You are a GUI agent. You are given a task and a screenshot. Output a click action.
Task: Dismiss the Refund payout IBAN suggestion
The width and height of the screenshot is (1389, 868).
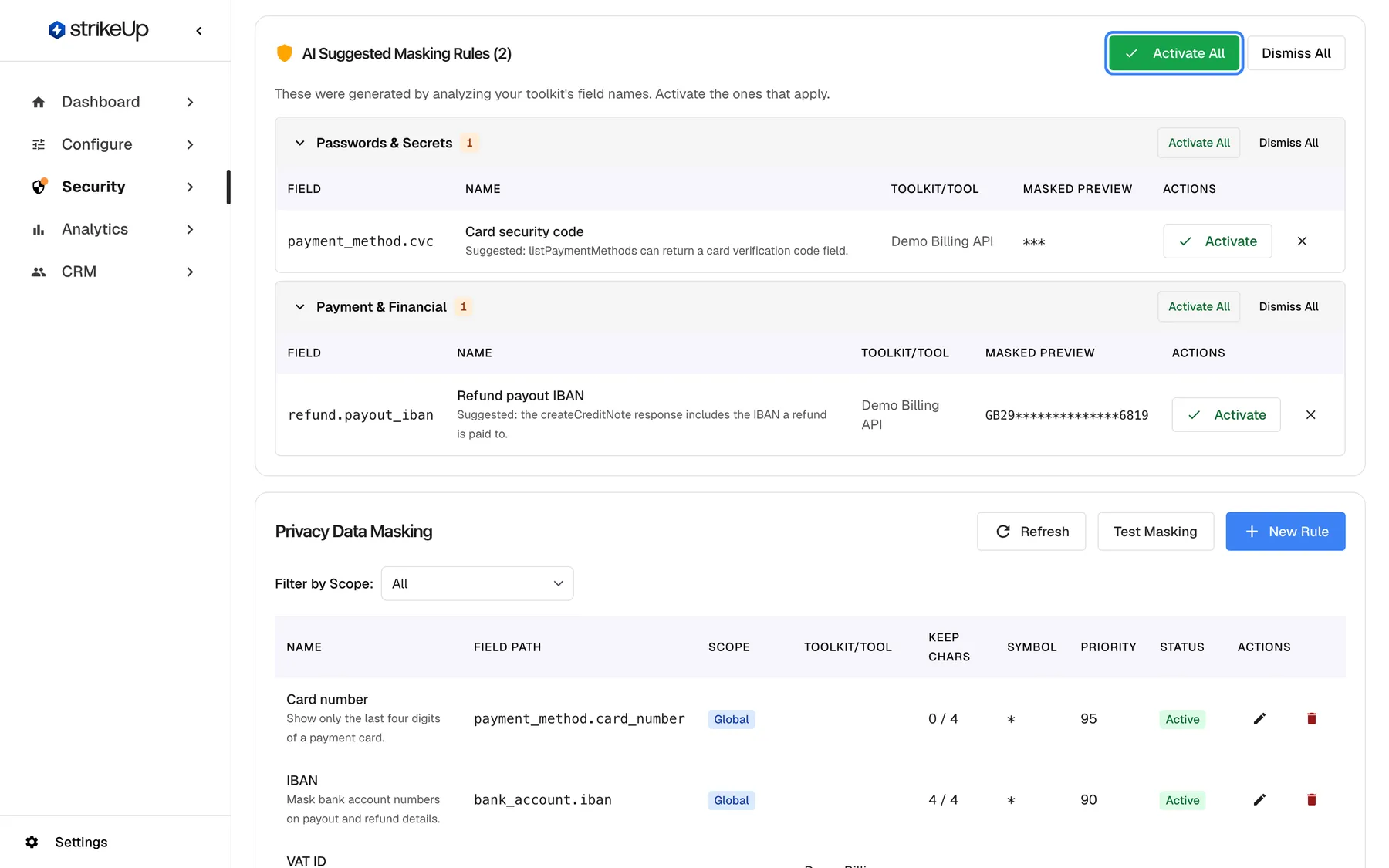pos(1310,415)
